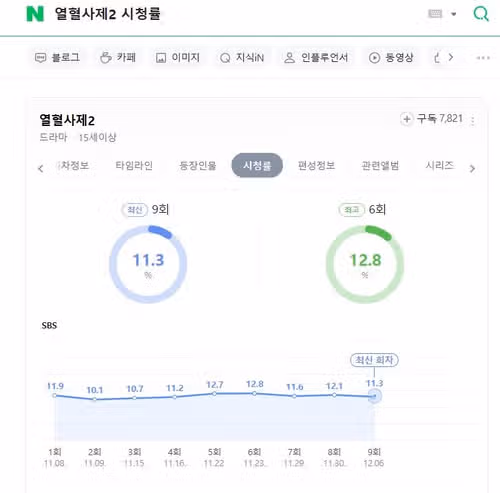Expand the keyboard input dropdown arrow

coord(454,14)
